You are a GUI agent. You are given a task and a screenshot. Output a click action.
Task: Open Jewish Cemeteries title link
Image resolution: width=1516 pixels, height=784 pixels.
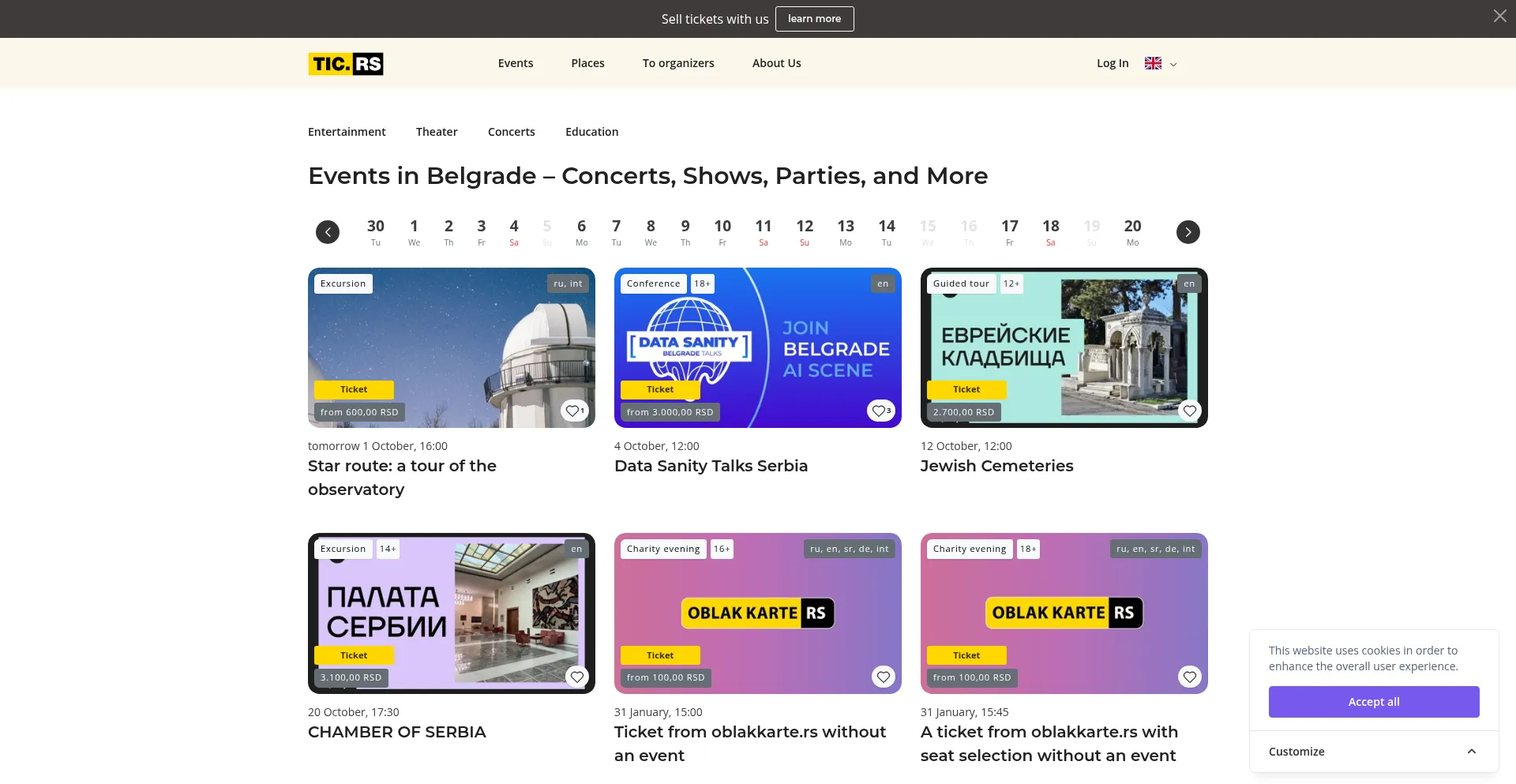pos(996,466)
